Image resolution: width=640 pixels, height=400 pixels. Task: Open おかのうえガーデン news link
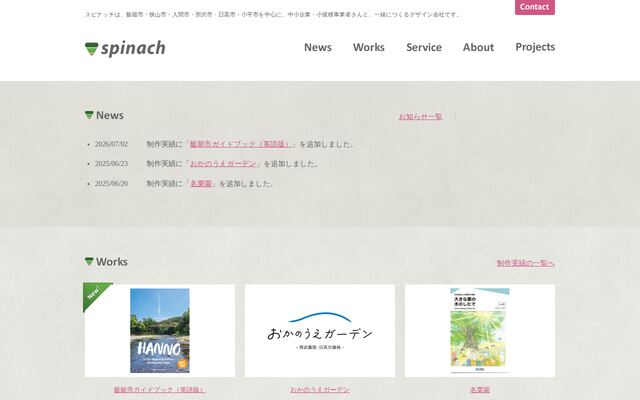(x=225, y=164)
